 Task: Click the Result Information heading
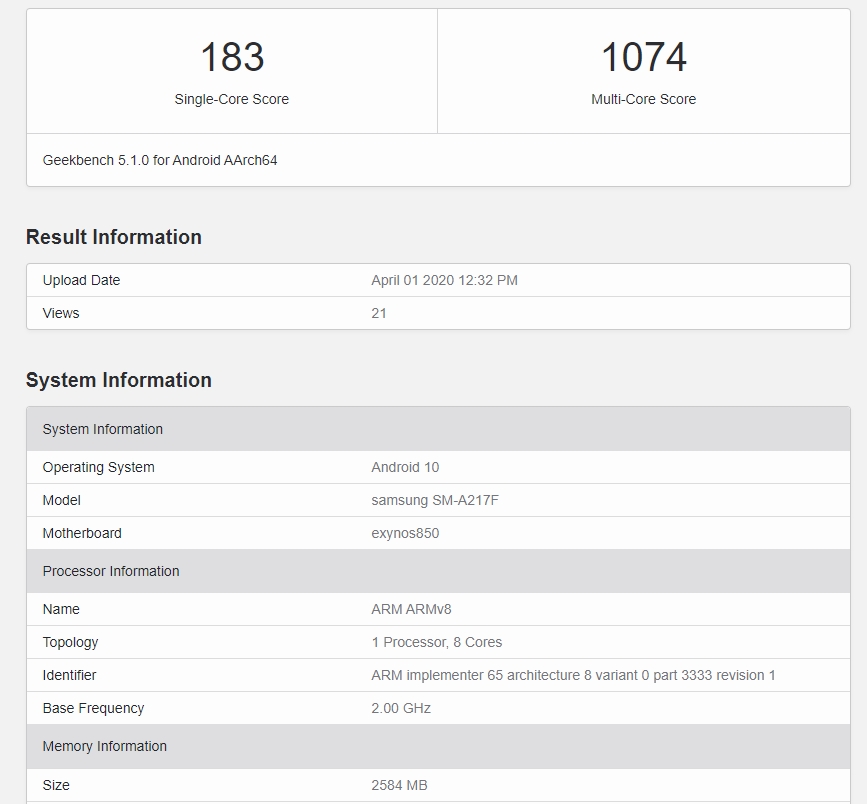114,237
